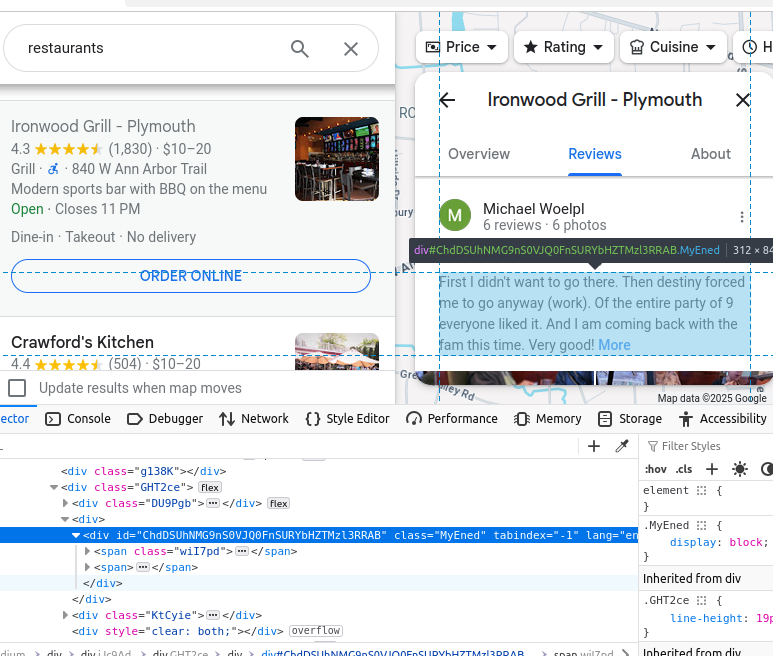Toggle light color scheme simulation
The height and width of the screenshot is (656, 773).
point(739,469)
